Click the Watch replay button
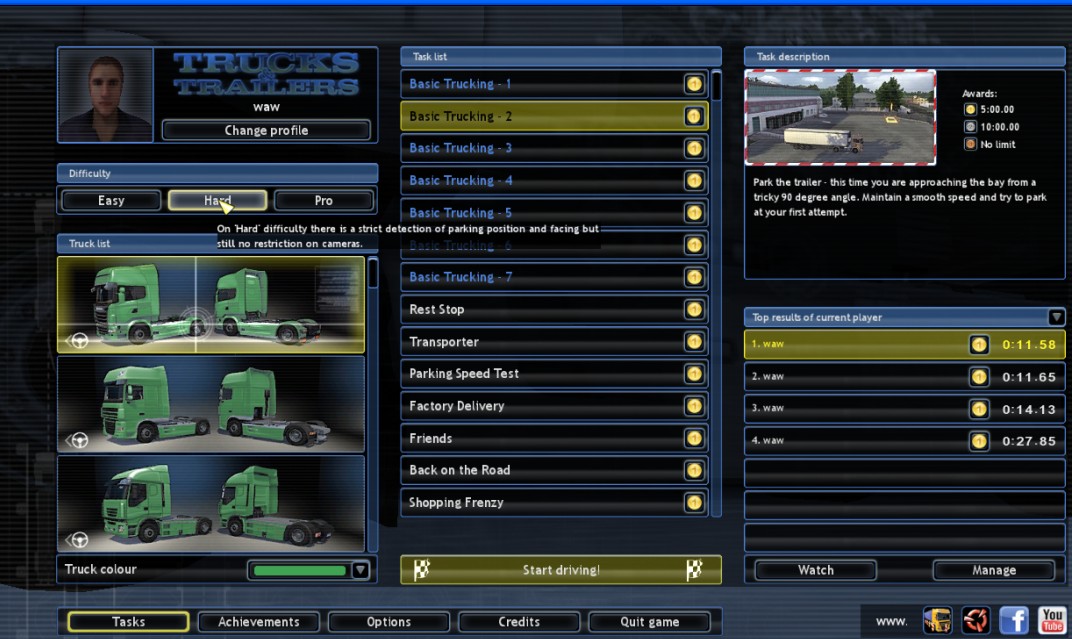 pos(816,570)
